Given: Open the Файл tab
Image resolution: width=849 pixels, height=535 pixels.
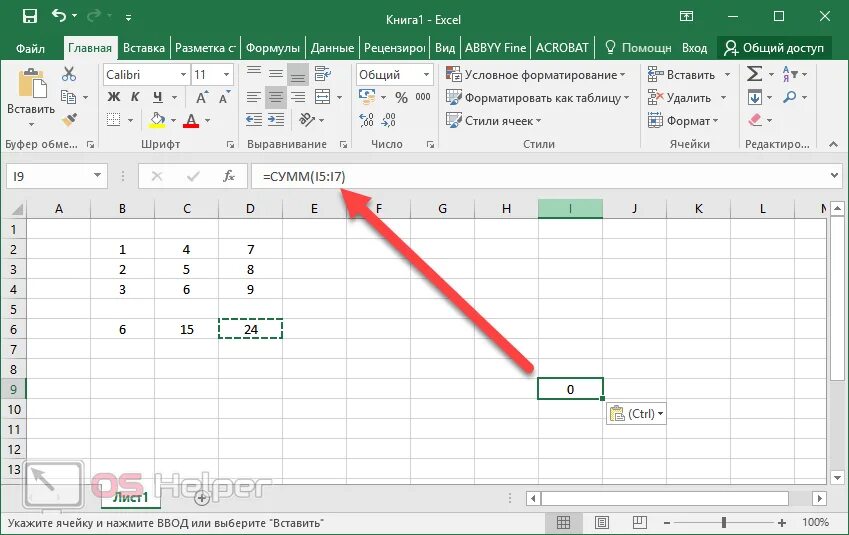Looking at the screenshot, I should click(30, 48).
